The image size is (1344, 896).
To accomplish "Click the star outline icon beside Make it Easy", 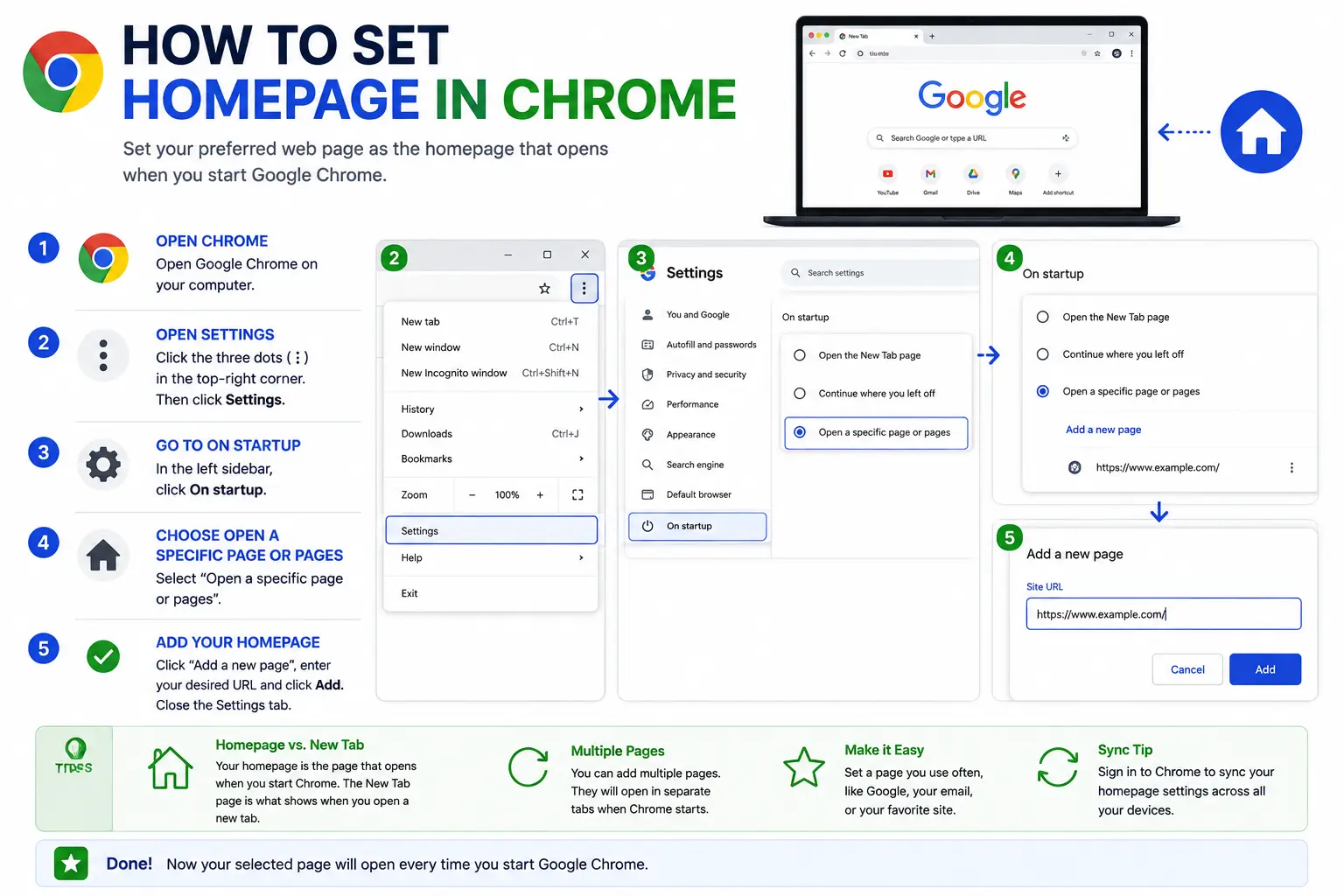I will (x=804, y=767).
